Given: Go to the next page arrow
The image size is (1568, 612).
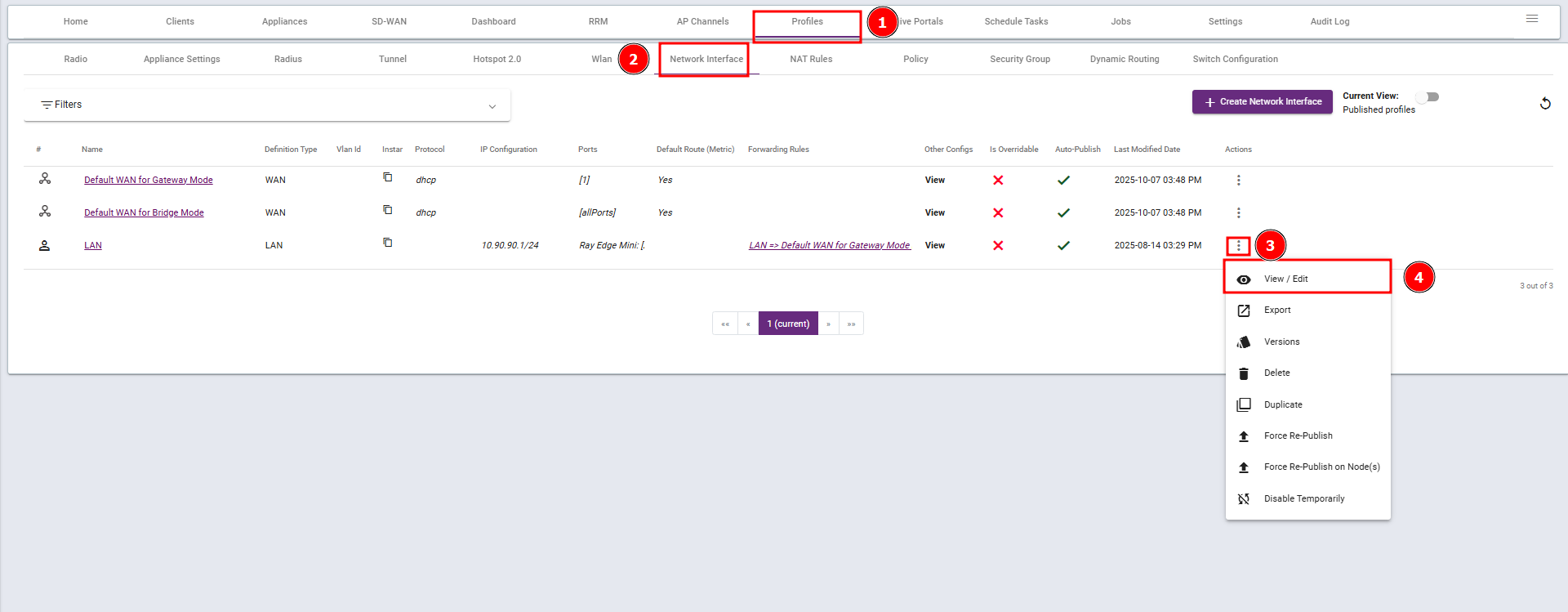Looking at the screenshot, I should [x=828, y=324].
